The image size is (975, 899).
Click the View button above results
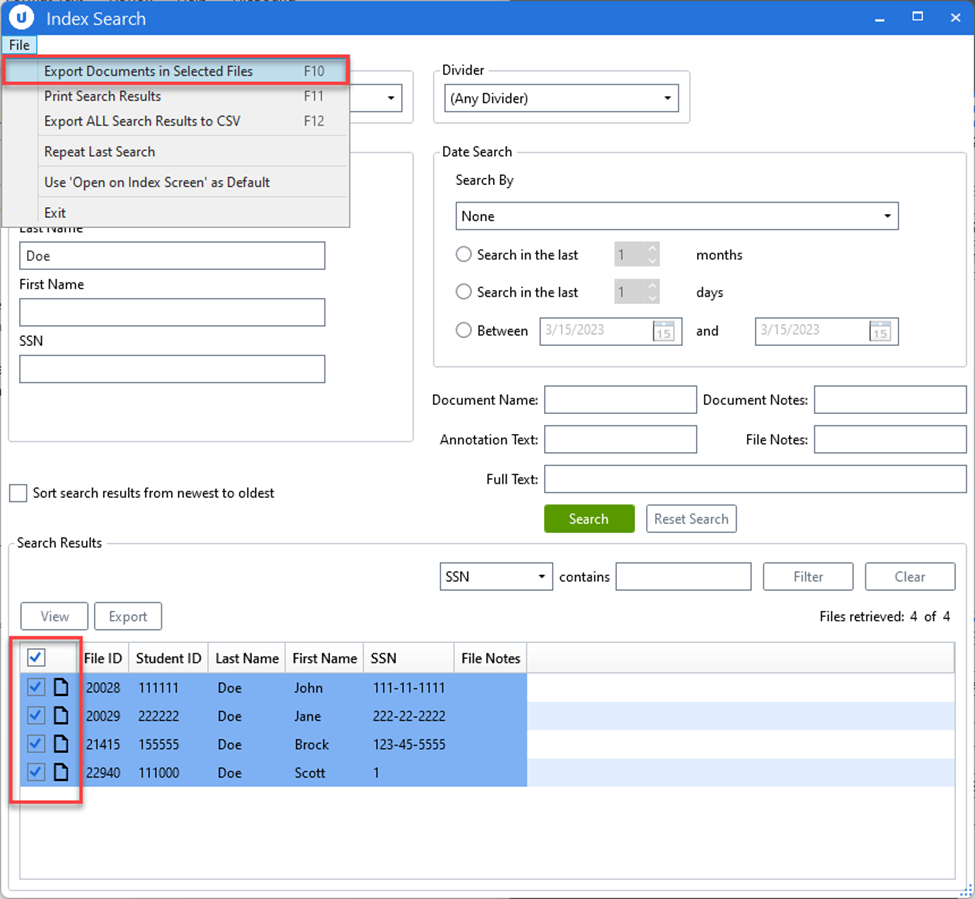click(54, 616)
